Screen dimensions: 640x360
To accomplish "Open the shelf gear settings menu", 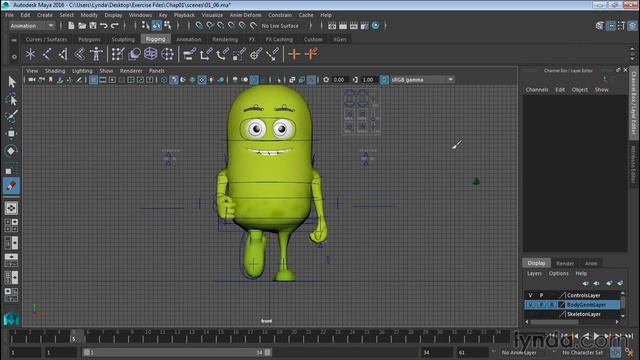I will tap(14, 57).
